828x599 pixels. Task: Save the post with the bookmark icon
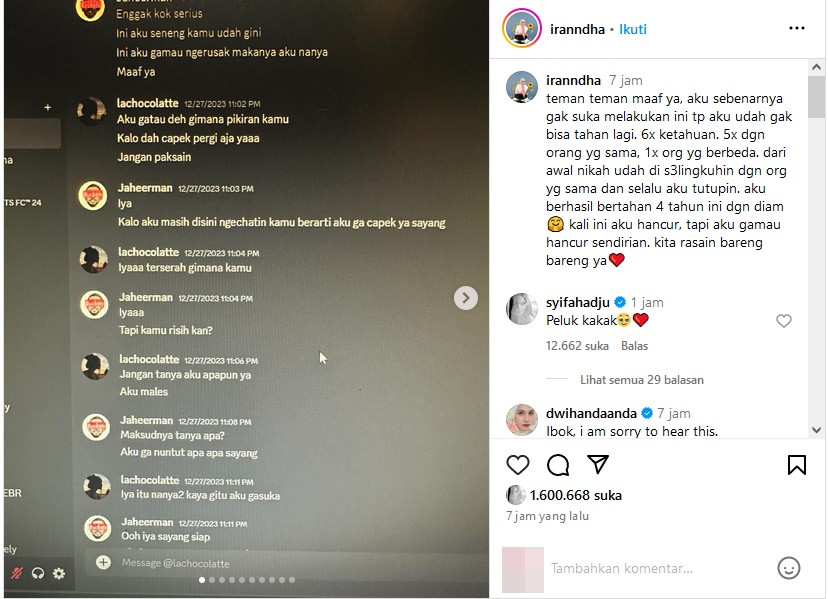pos(796,465)
